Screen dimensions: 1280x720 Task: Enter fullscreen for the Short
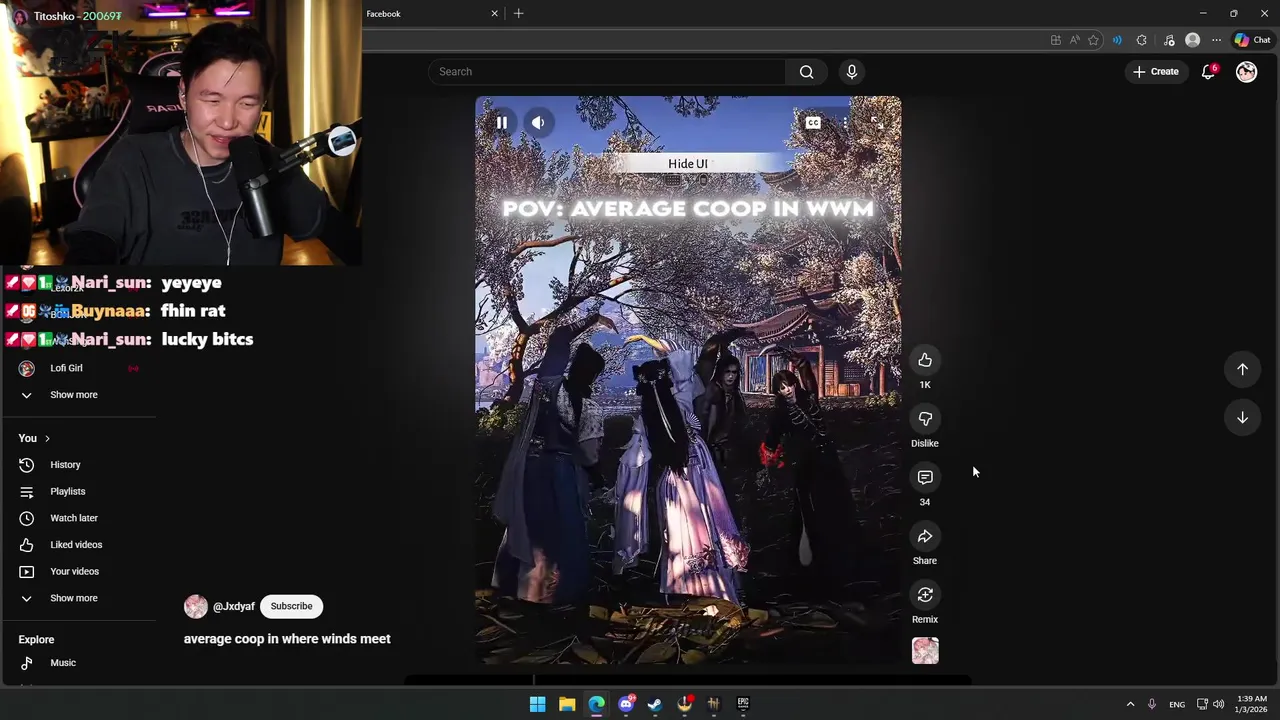tap(876, 123)
